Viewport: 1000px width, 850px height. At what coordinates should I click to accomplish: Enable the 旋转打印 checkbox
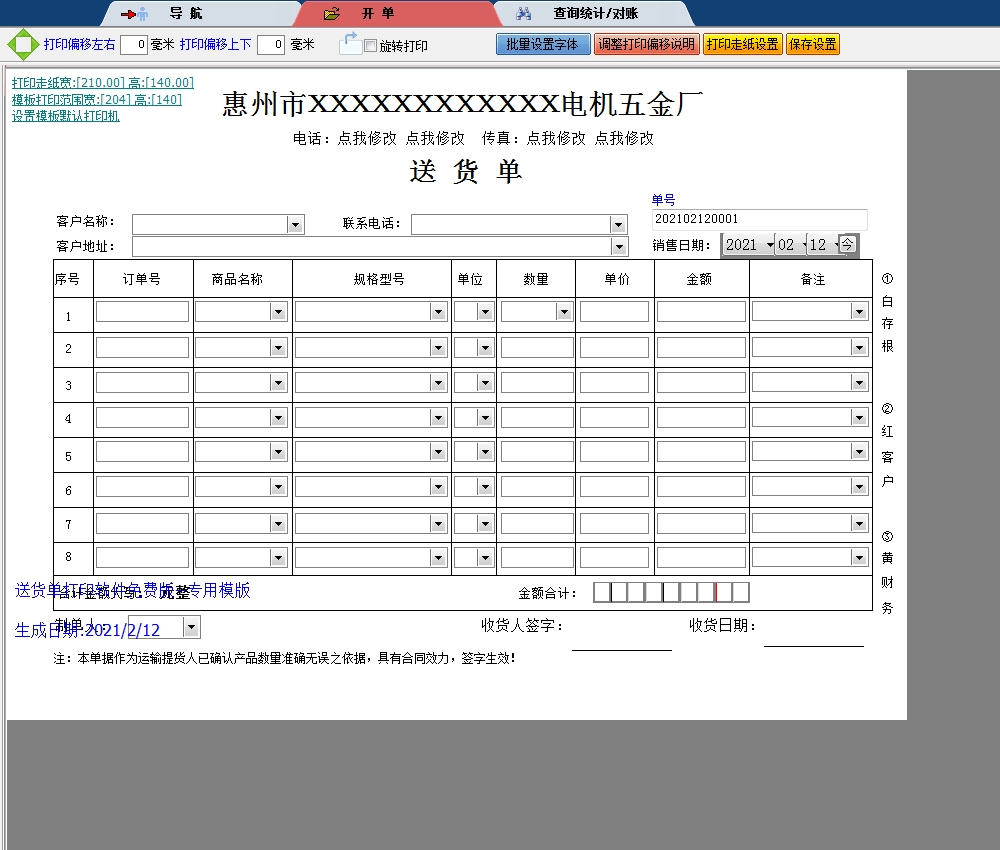click(x=371, y=46)
